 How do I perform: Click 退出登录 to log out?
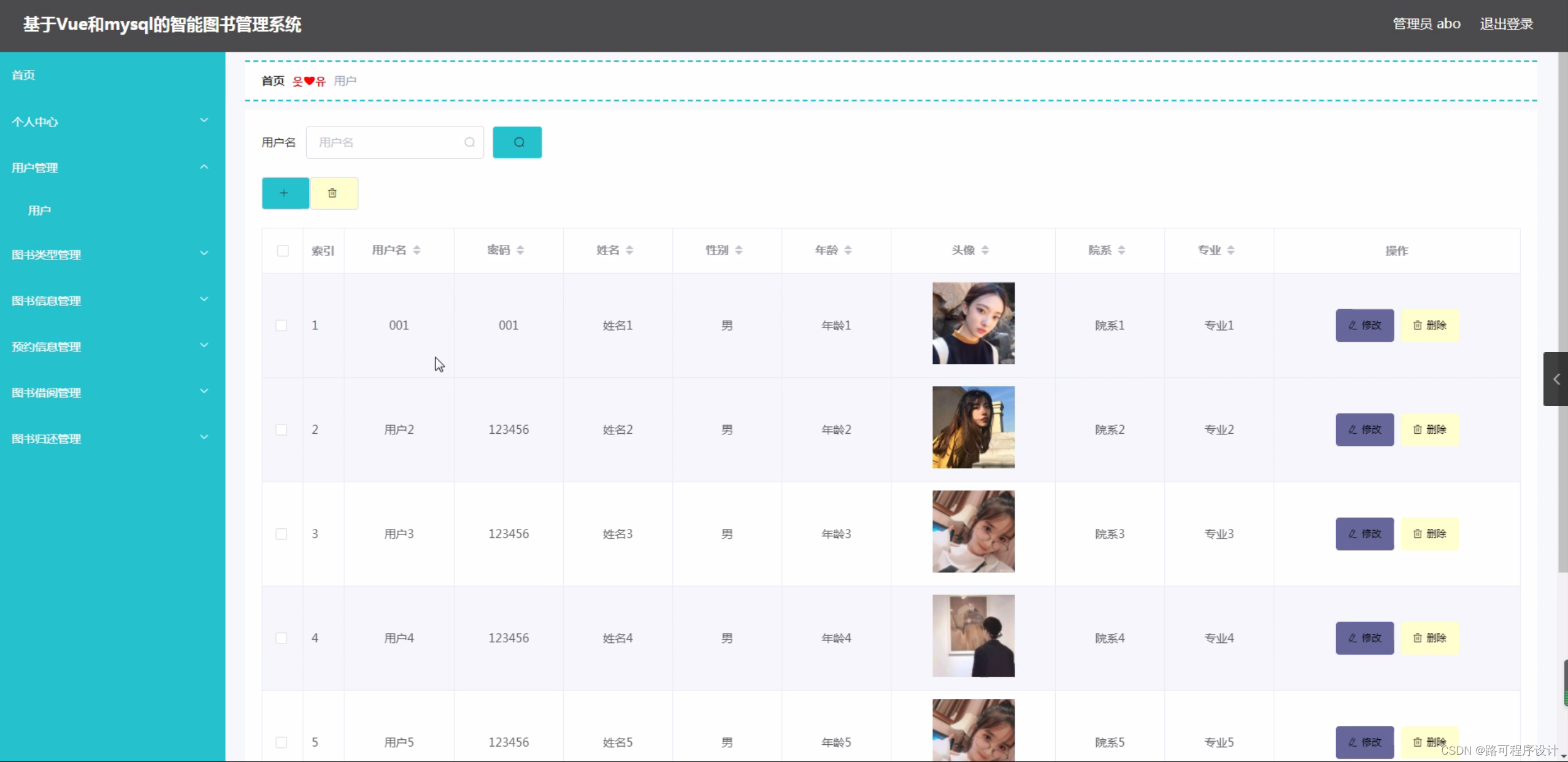tap(1506, 23)
